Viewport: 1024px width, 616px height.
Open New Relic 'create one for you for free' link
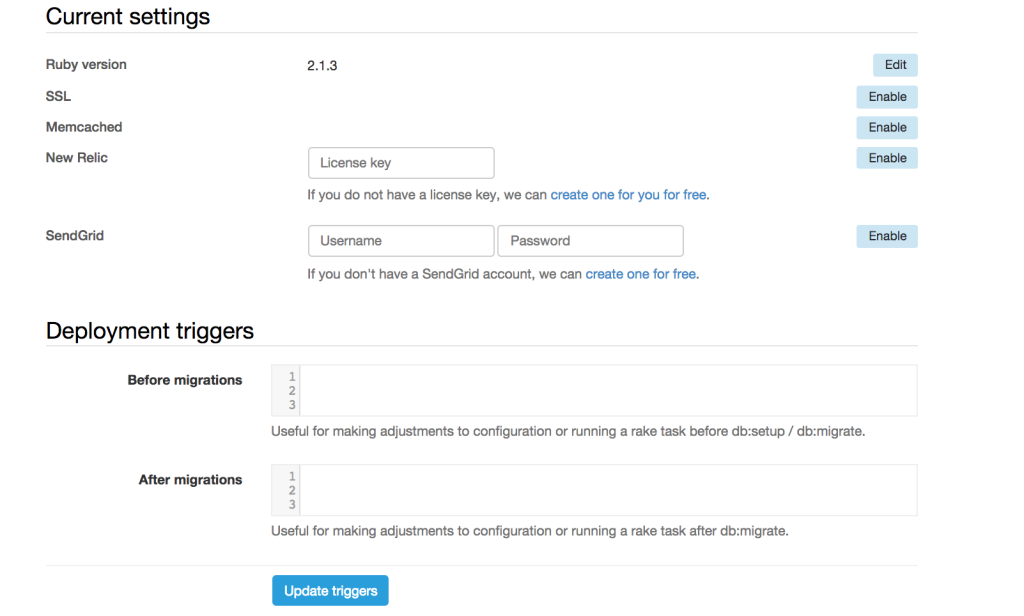click(628, 195)
